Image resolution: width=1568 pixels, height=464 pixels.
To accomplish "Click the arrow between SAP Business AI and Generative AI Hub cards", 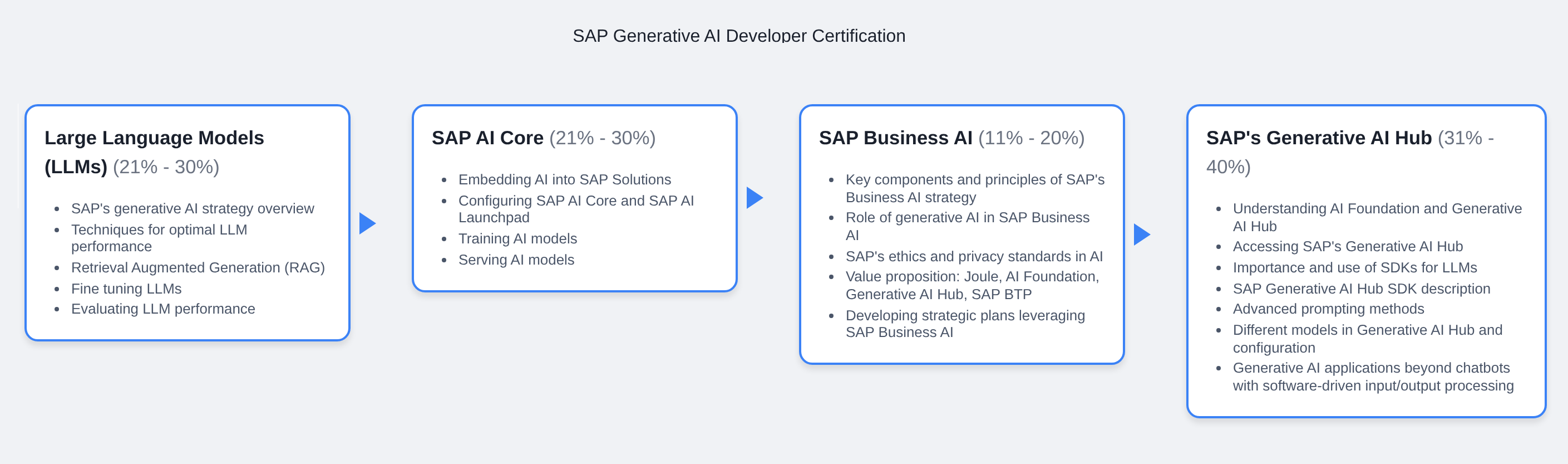I will (1141, 234).
